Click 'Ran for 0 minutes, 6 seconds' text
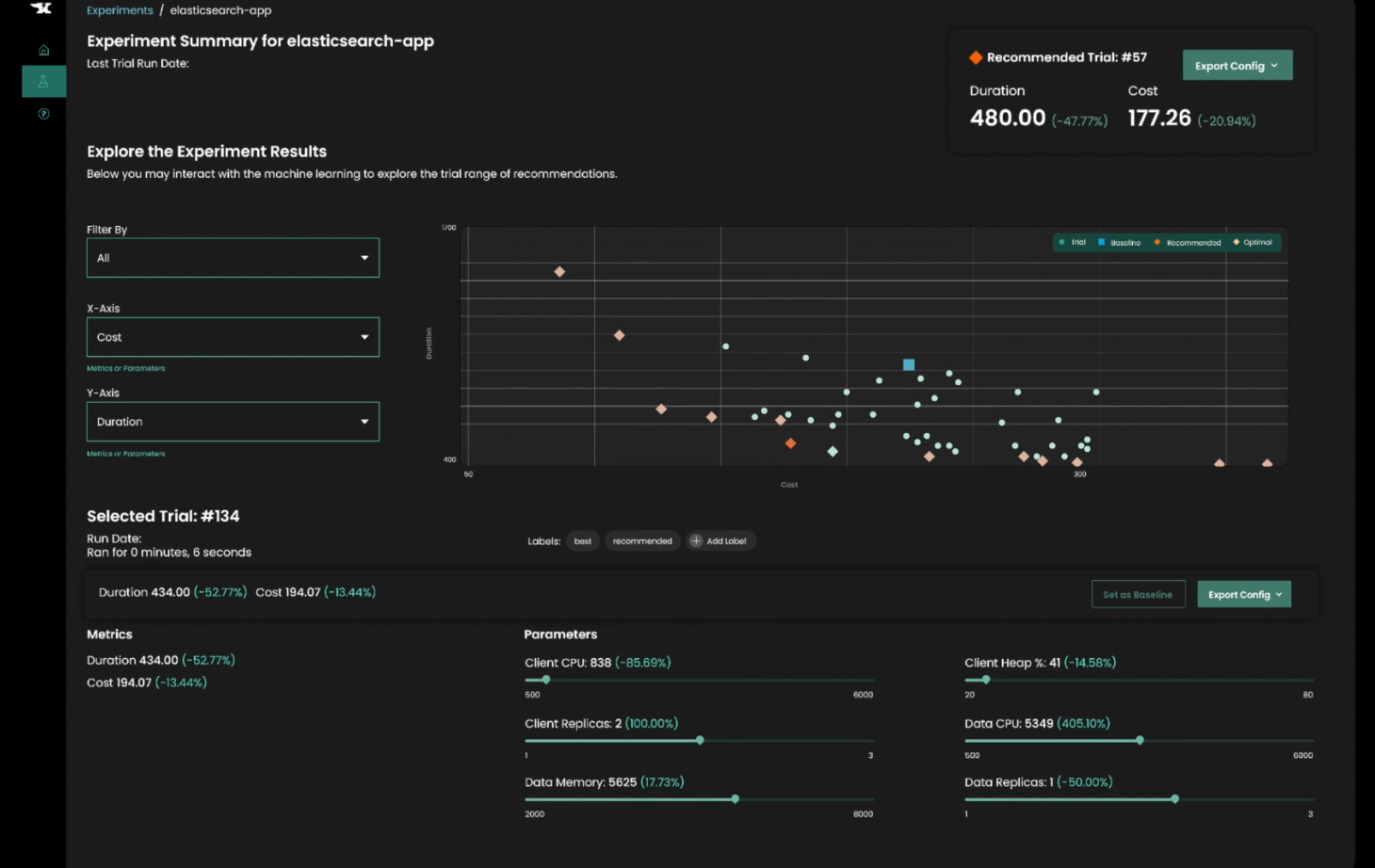Screen dimensions: 1375x868 pos(169,553)
